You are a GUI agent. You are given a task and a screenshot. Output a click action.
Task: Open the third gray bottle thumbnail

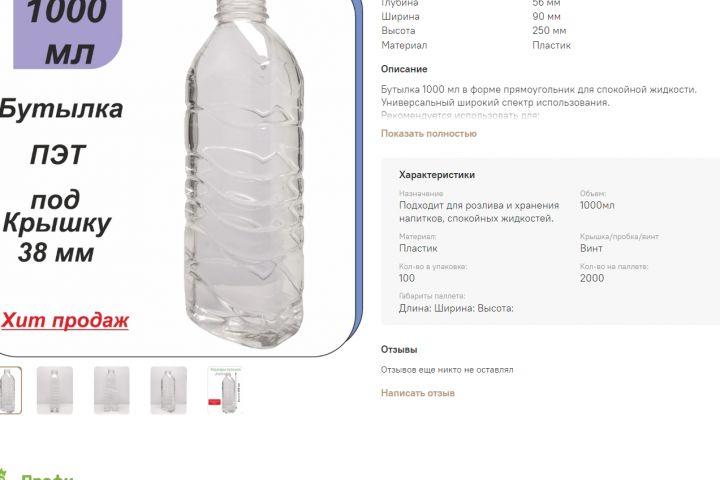[x=112, y=390]
